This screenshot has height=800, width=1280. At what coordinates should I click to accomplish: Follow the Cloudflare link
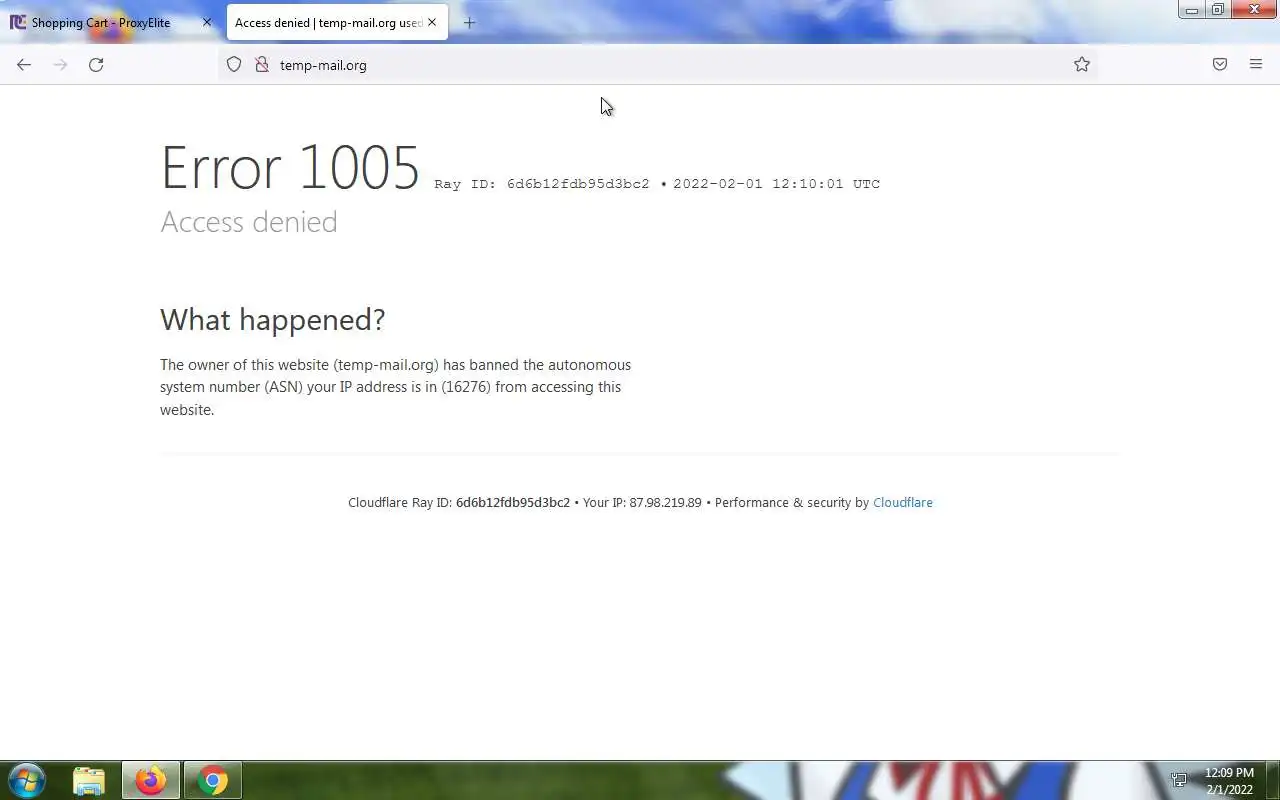(x=902, y=503)
